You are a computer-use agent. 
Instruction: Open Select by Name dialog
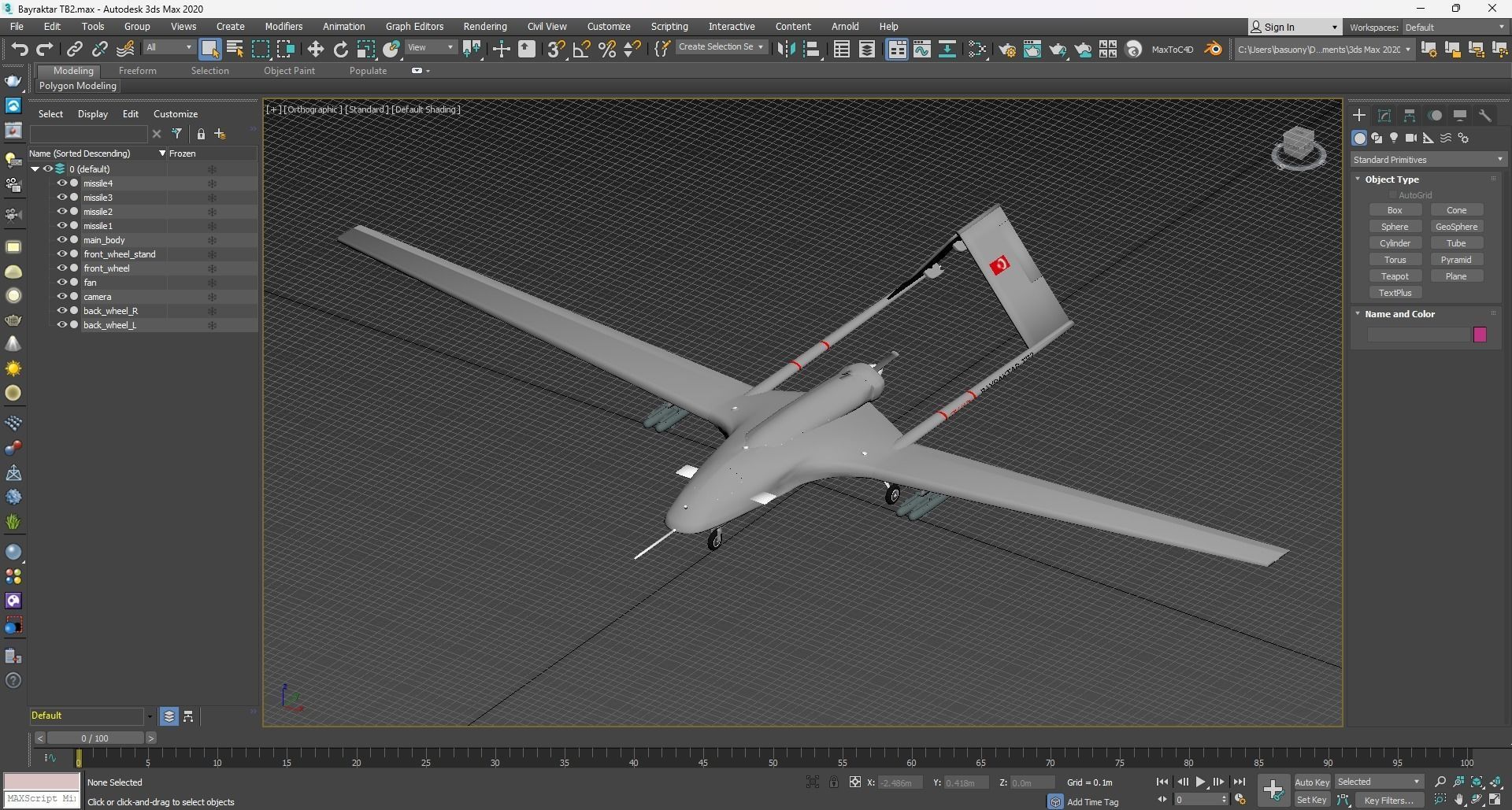[x=235, y=49]
